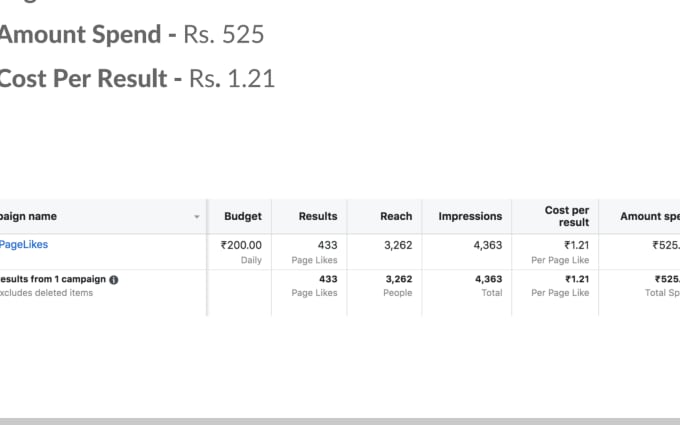Viewport: 680px width, 425px height.
Task: Select the ₹200.00 daily budget cell
Action: click(x=241, y=252)
